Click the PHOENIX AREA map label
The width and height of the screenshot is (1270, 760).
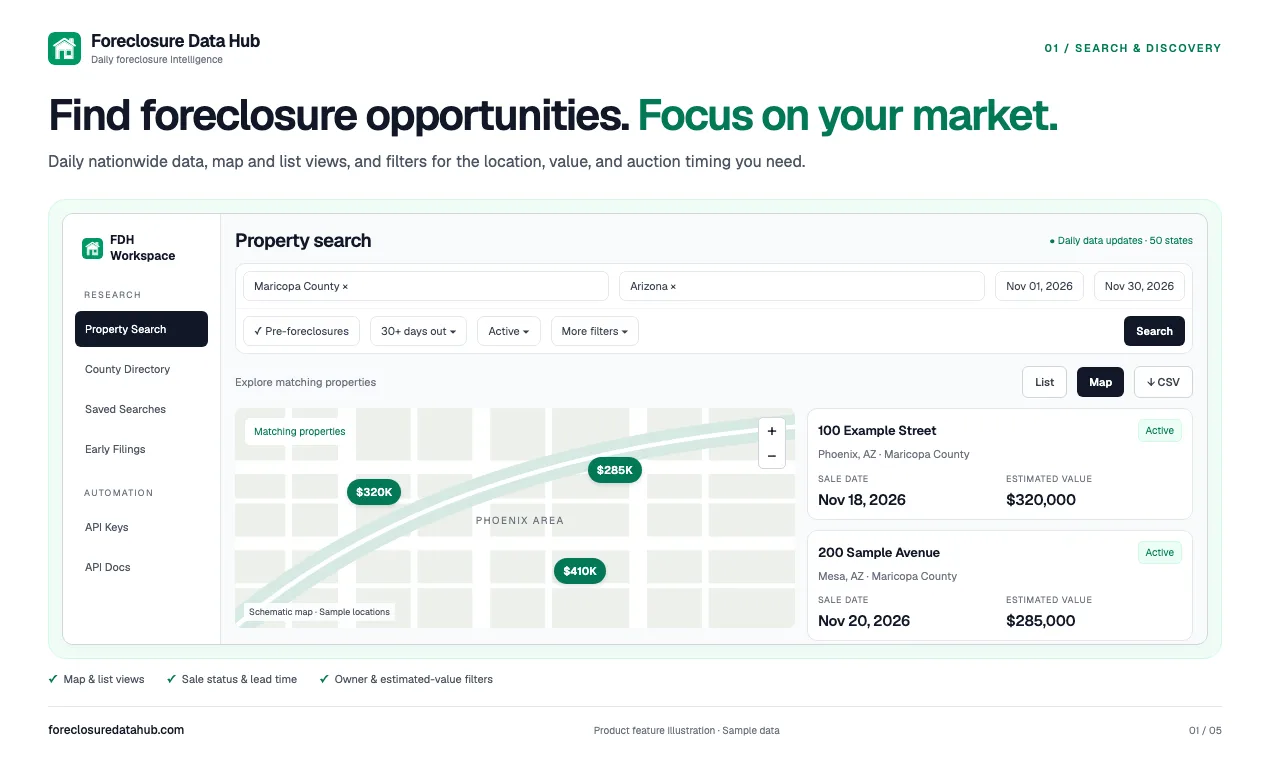point(520,520)
